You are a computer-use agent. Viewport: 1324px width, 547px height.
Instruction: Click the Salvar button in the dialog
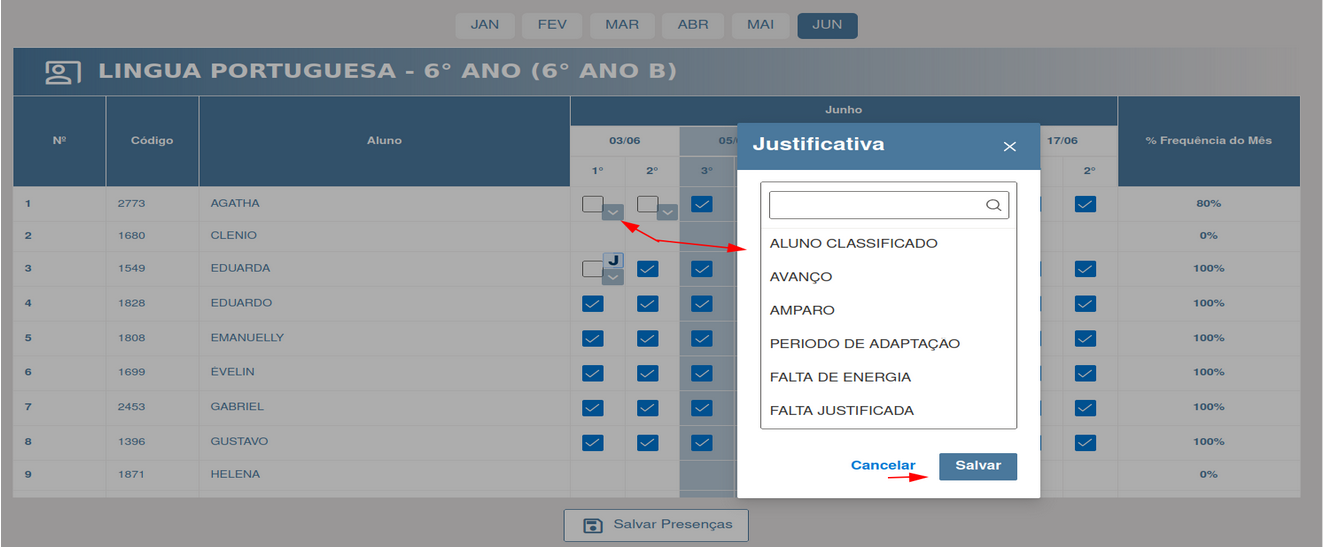[x=978, y=466]
